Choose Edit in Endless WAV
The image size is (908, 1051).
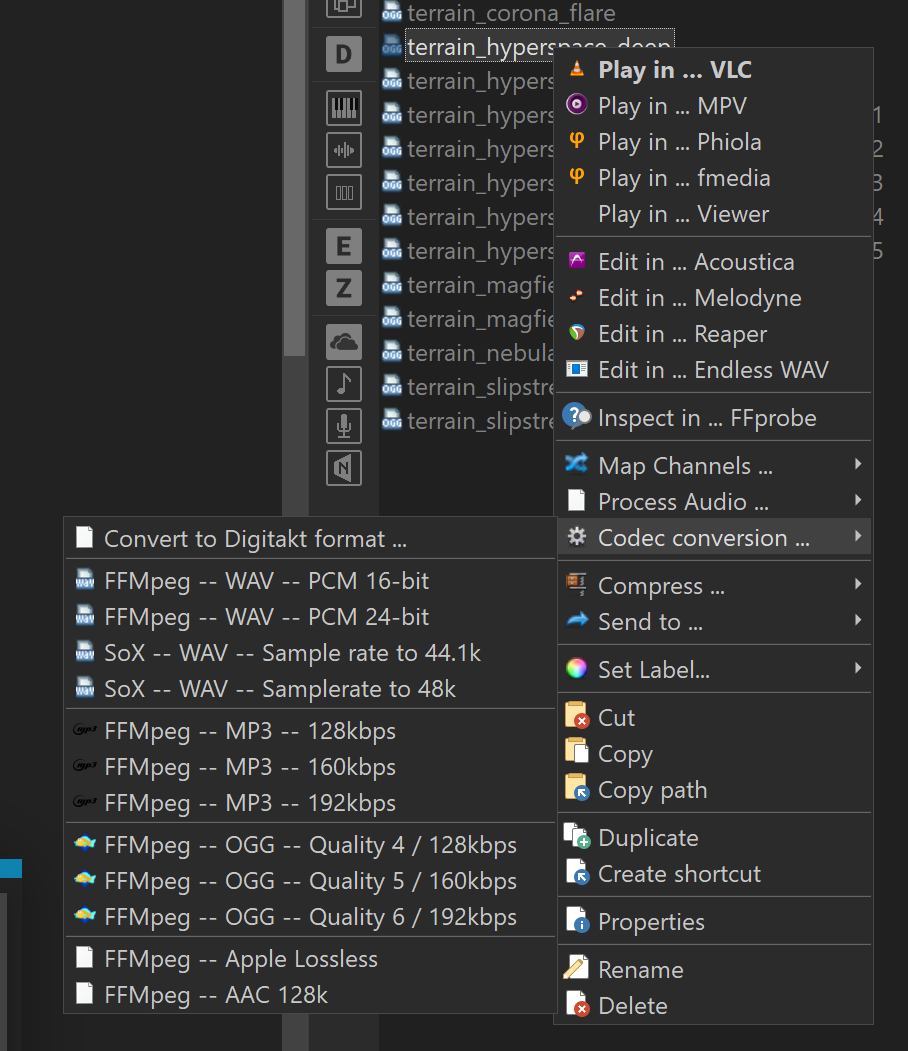pos(714,370)
